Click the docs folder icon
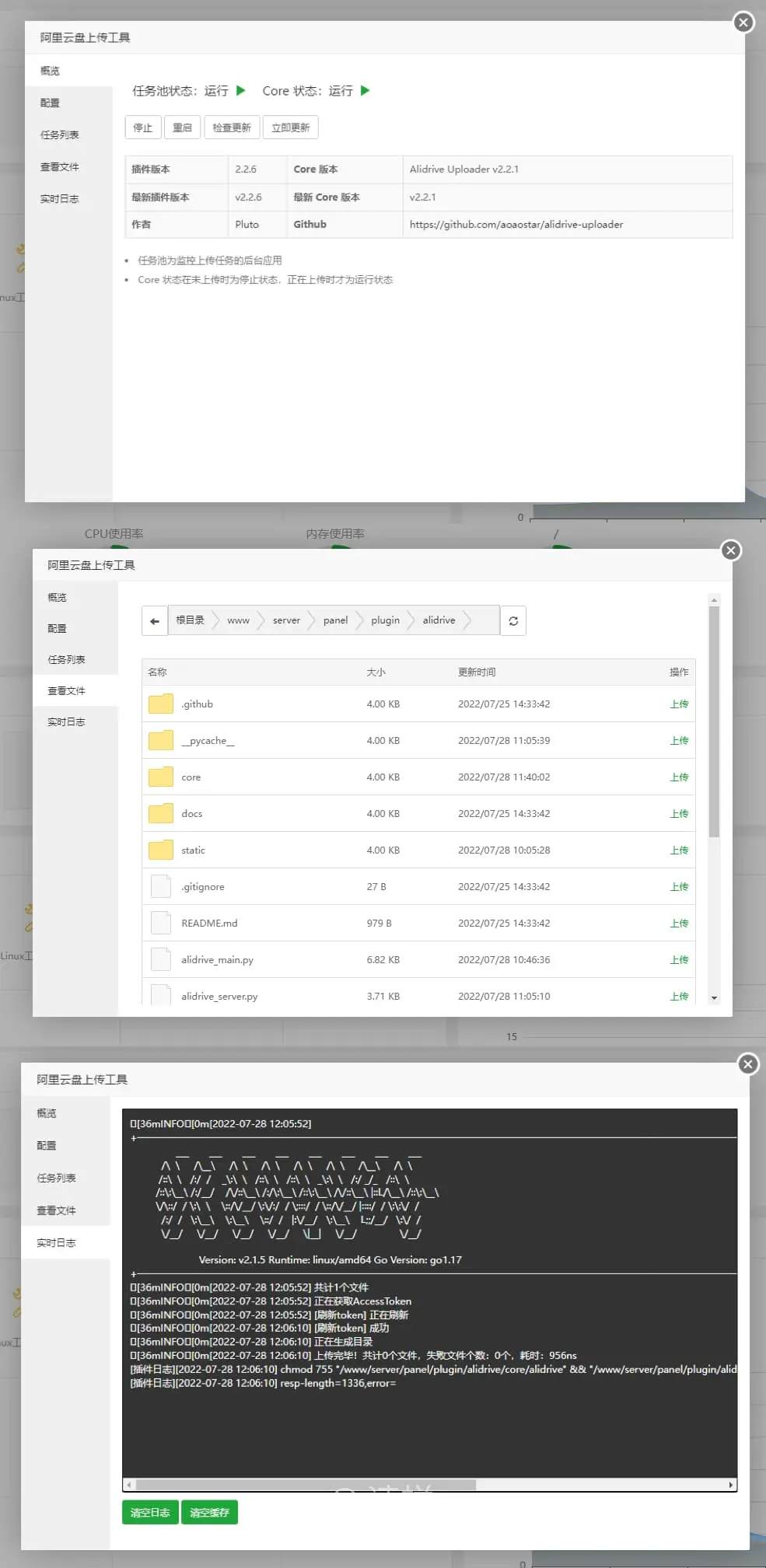 pyautogui.click(x=161, y=813)
